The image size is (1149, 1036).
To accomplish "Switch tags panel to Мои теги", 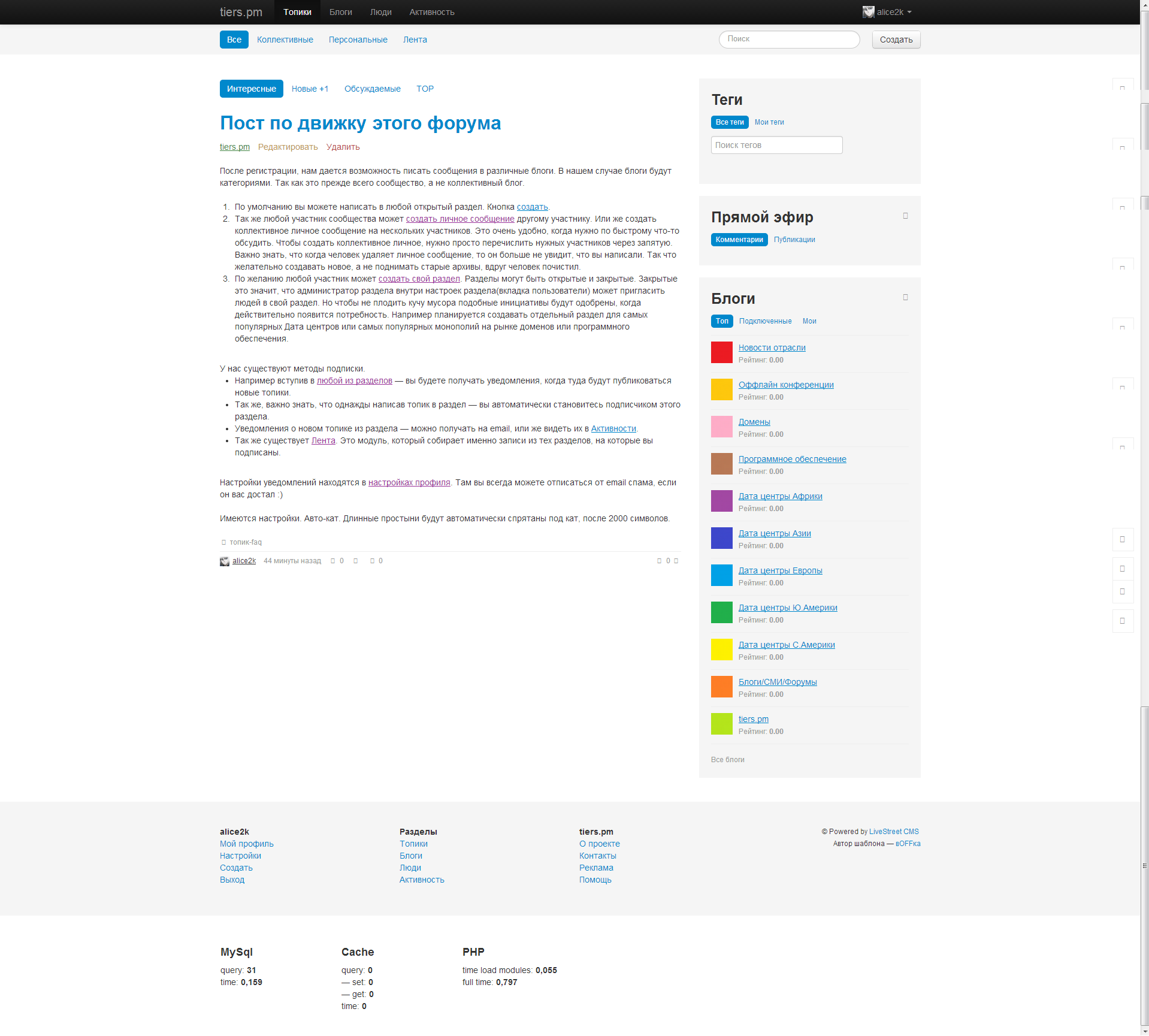I will (x=769, y=122).
